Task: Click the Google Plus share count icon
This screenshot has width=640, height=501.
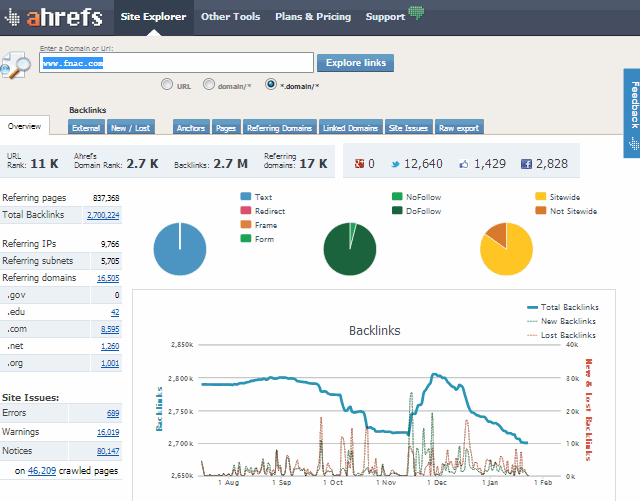Action: [359, 164]
